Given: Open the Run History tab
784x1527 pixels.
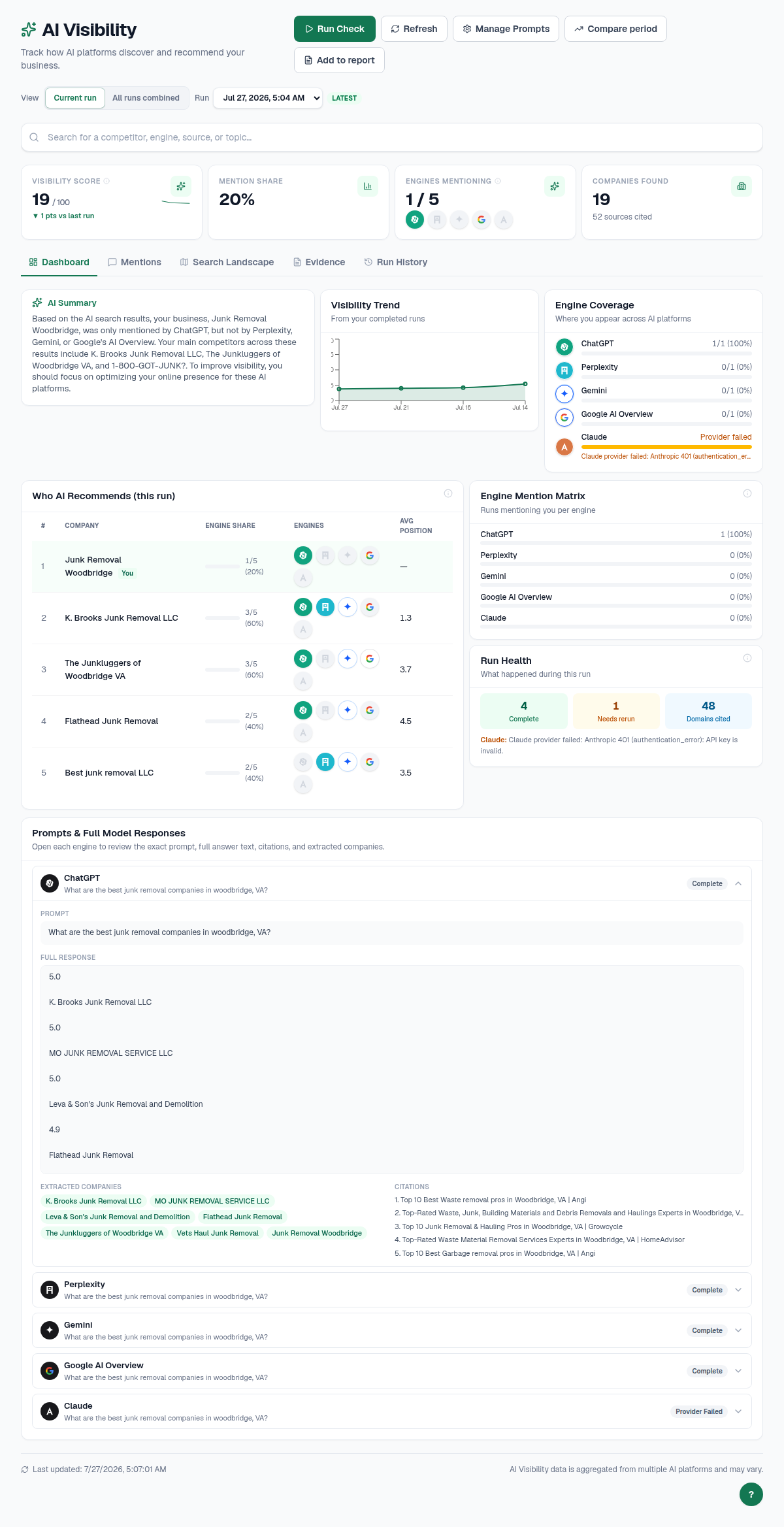Looking at the screenshot, I should click(396, 262).
